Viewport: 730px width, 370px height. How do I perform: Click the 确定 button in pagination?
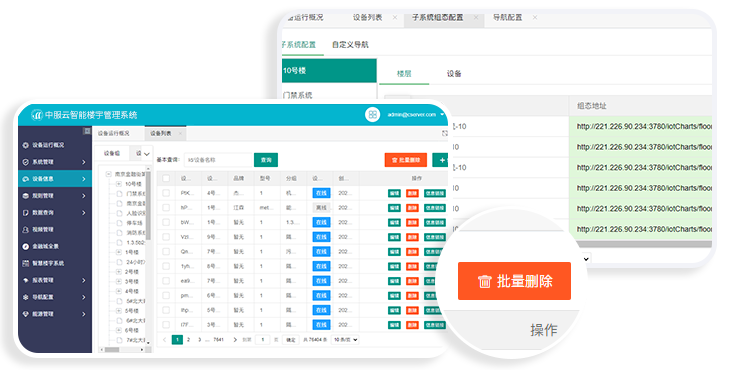(x=291, y=340)
